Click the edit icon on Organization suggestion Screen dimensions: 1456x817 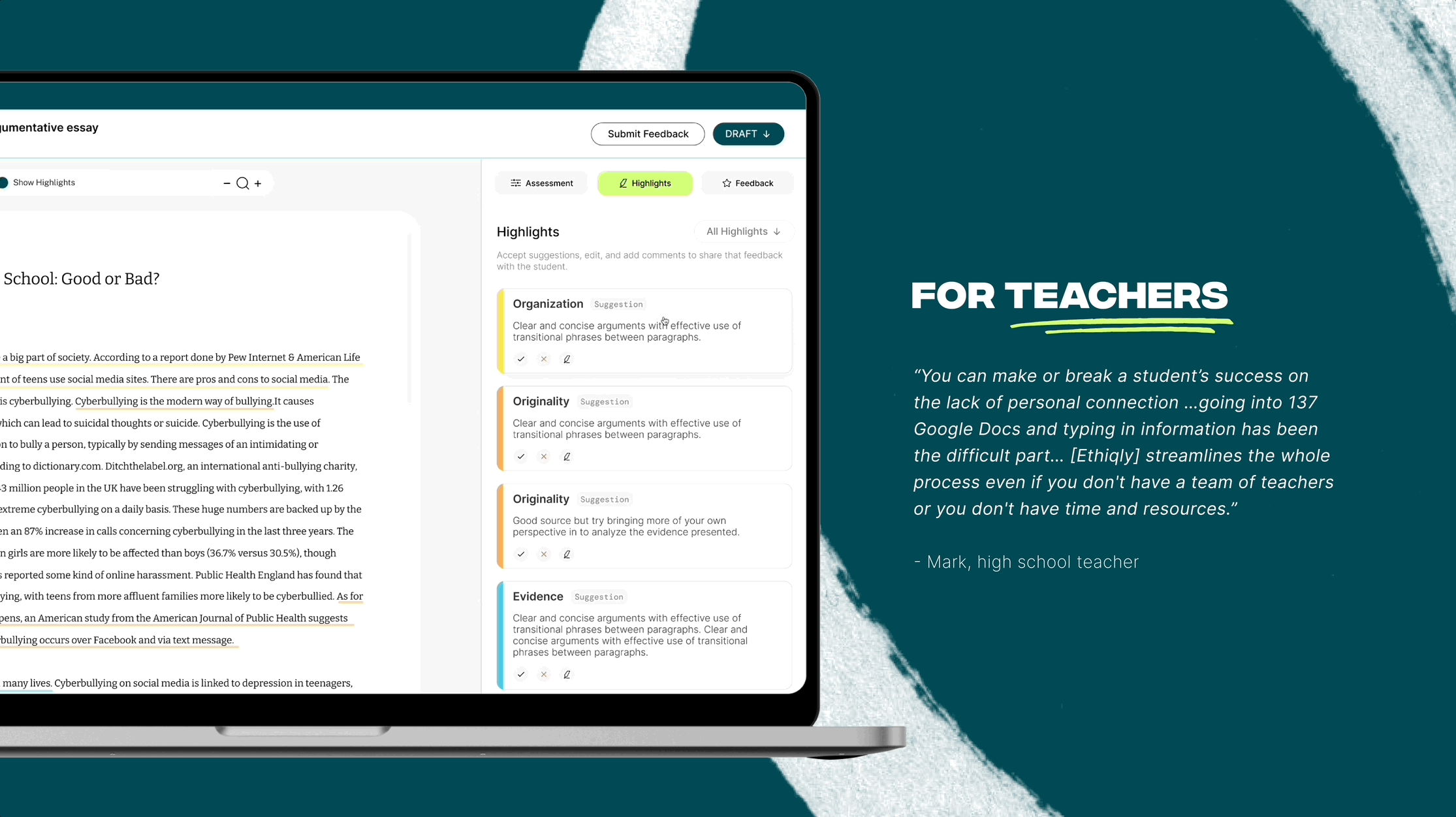click(x=567, y=359)
